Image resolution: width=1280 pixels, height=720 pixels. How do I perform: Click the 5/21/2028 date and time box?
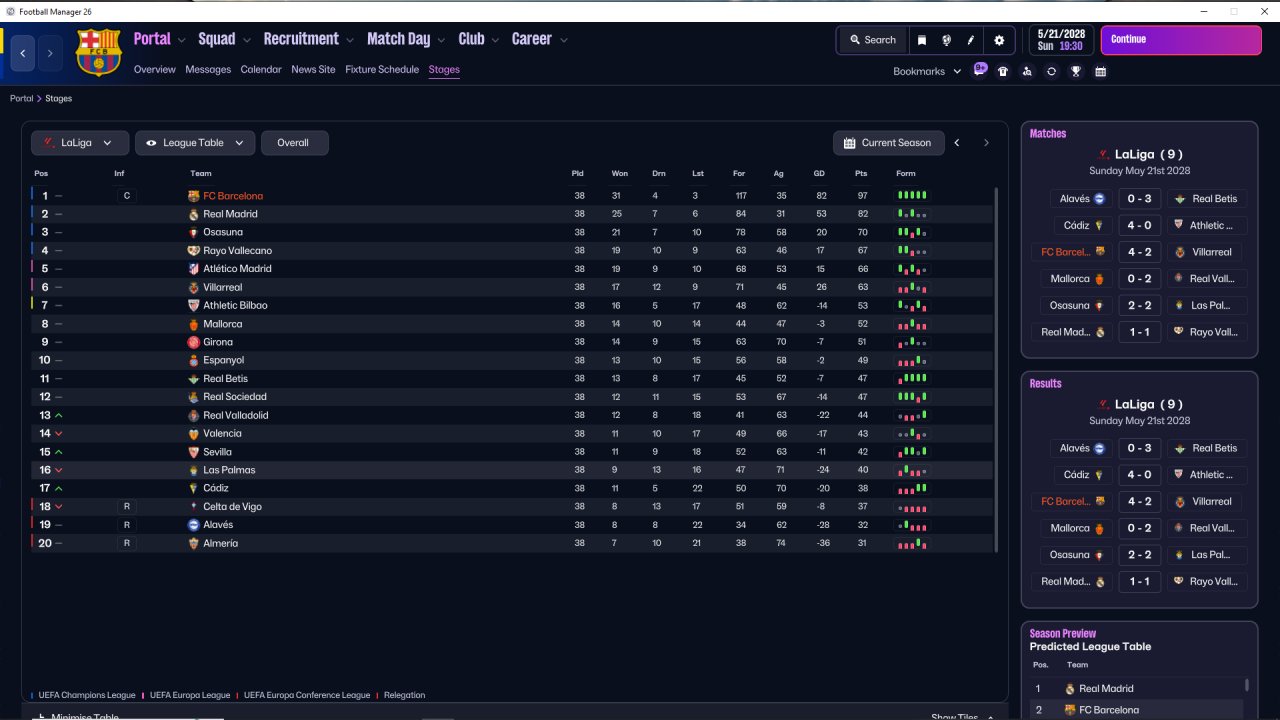(x=1060, y=40)
